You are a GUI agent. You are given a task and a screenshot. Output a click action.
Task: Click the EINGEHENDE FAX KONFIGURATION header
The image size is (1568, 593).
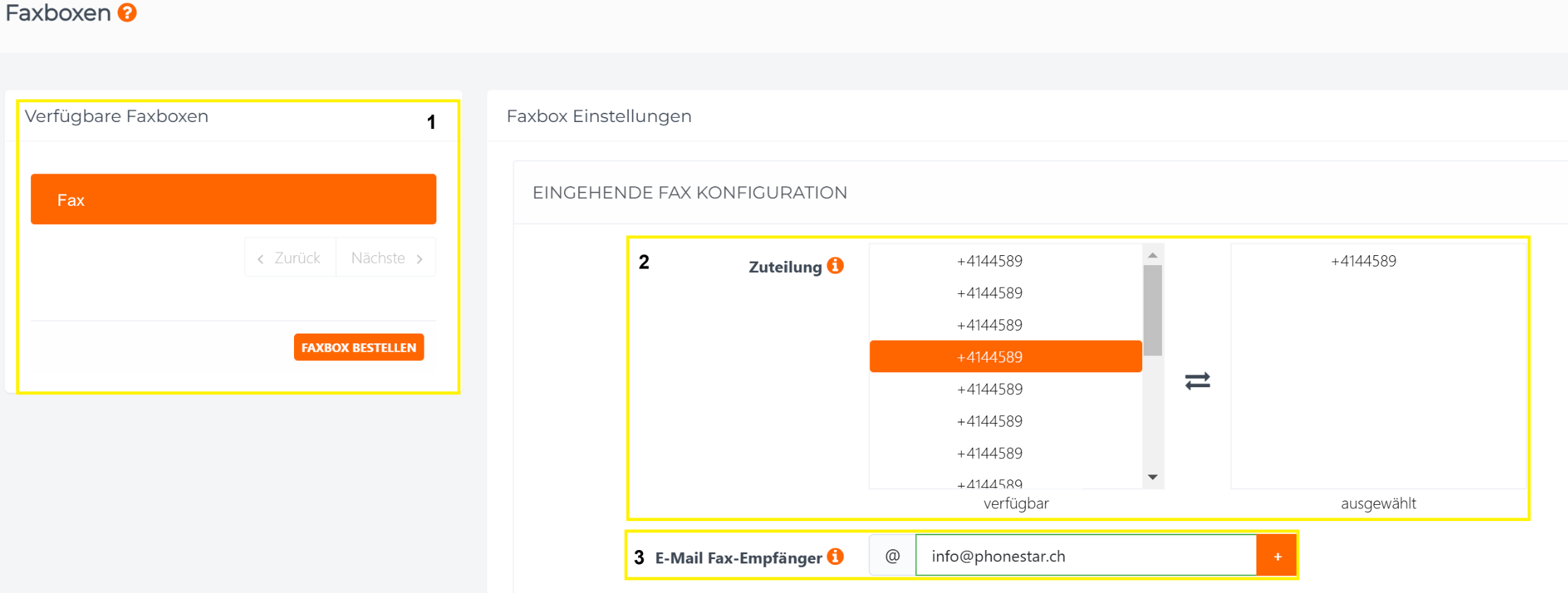(690, 192)
